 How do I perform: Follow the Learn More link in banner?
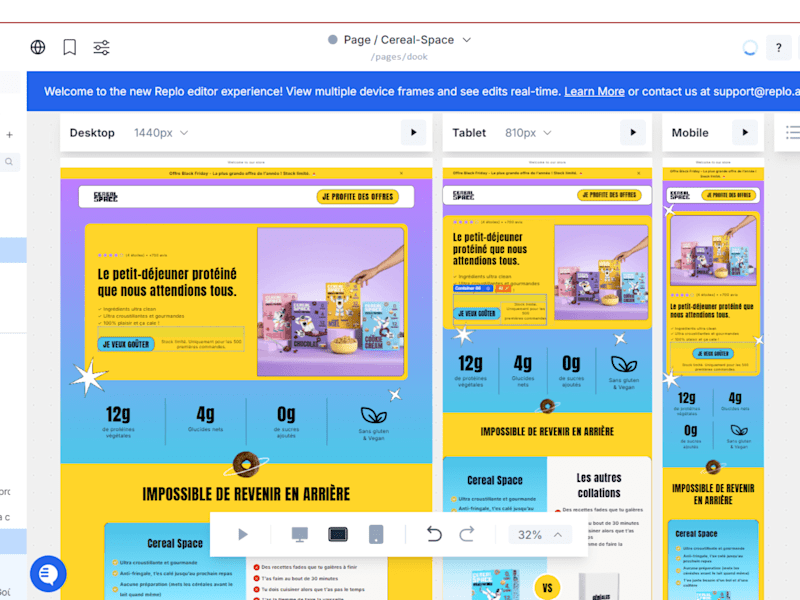[x=594, y=91]
